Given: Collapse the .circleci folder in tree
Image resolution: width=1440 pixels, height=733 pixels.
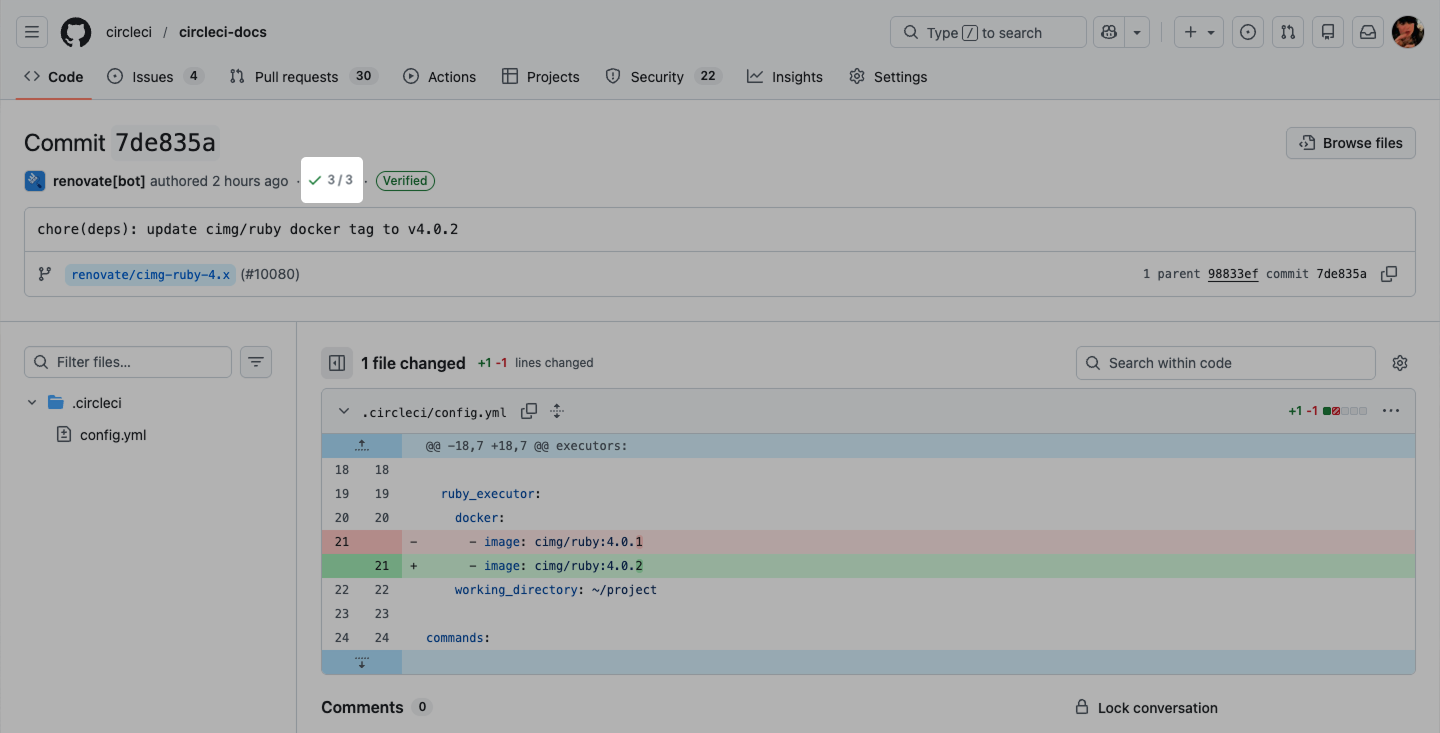Looking at the screenshot, I should click(x=31, y=402).
